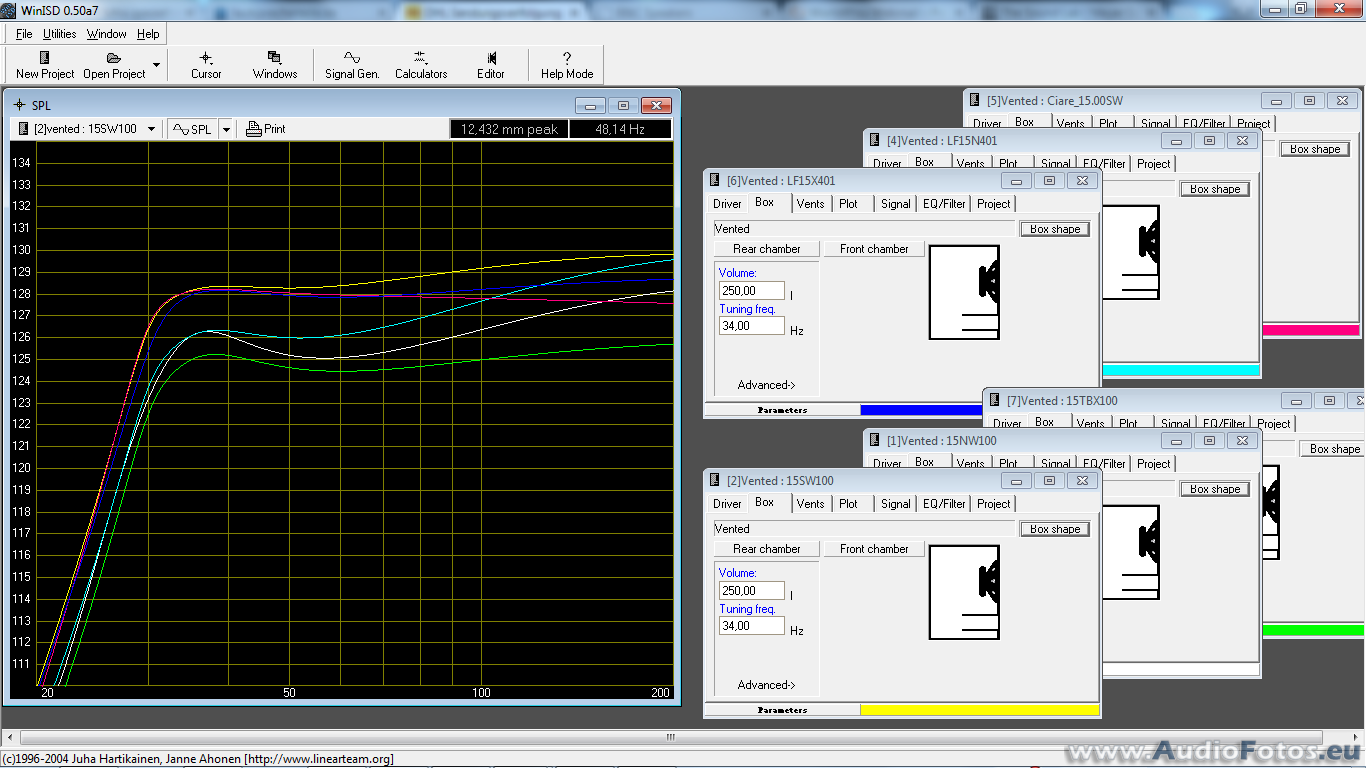This screenshot has width=1366, height=768.
Task: Open Project tab in 15SW100 window
Action: click(x=994, y=504)
